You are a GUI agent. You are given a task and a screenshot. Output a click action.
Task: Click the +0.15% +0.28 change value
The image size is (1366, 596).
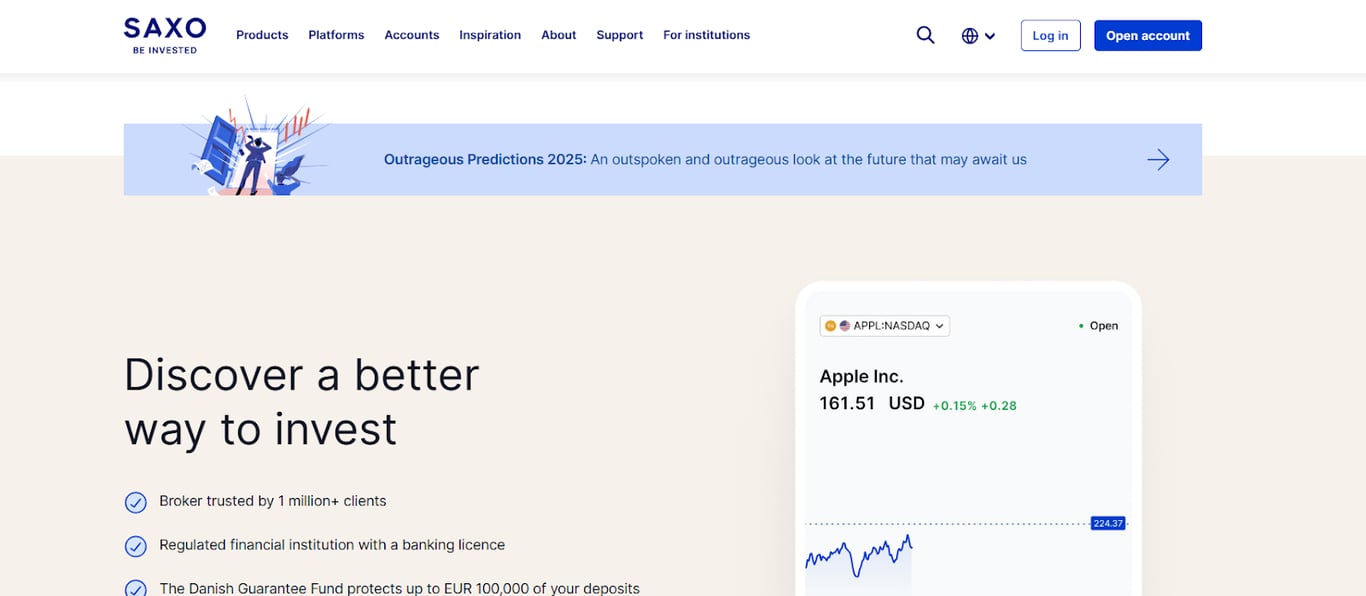974,406
